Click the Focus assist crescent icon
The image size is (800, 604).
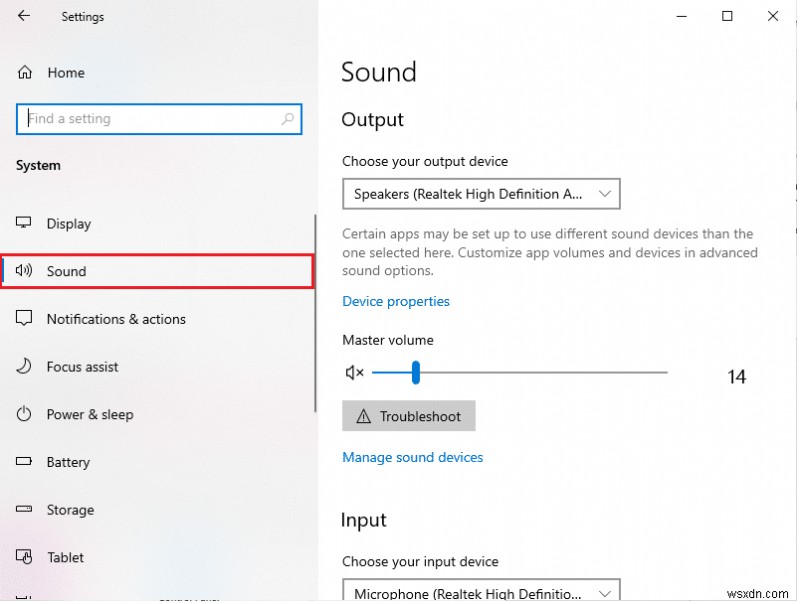coord(24,367)
